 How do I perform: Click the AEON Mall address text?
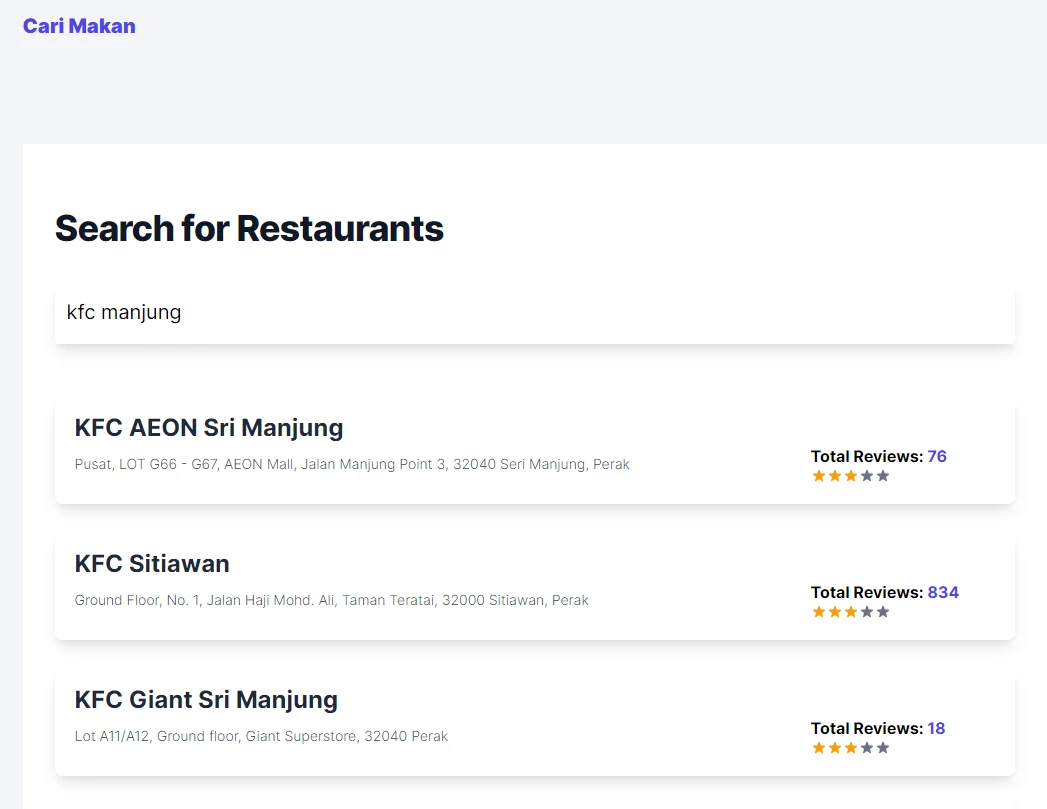point(352,464)
